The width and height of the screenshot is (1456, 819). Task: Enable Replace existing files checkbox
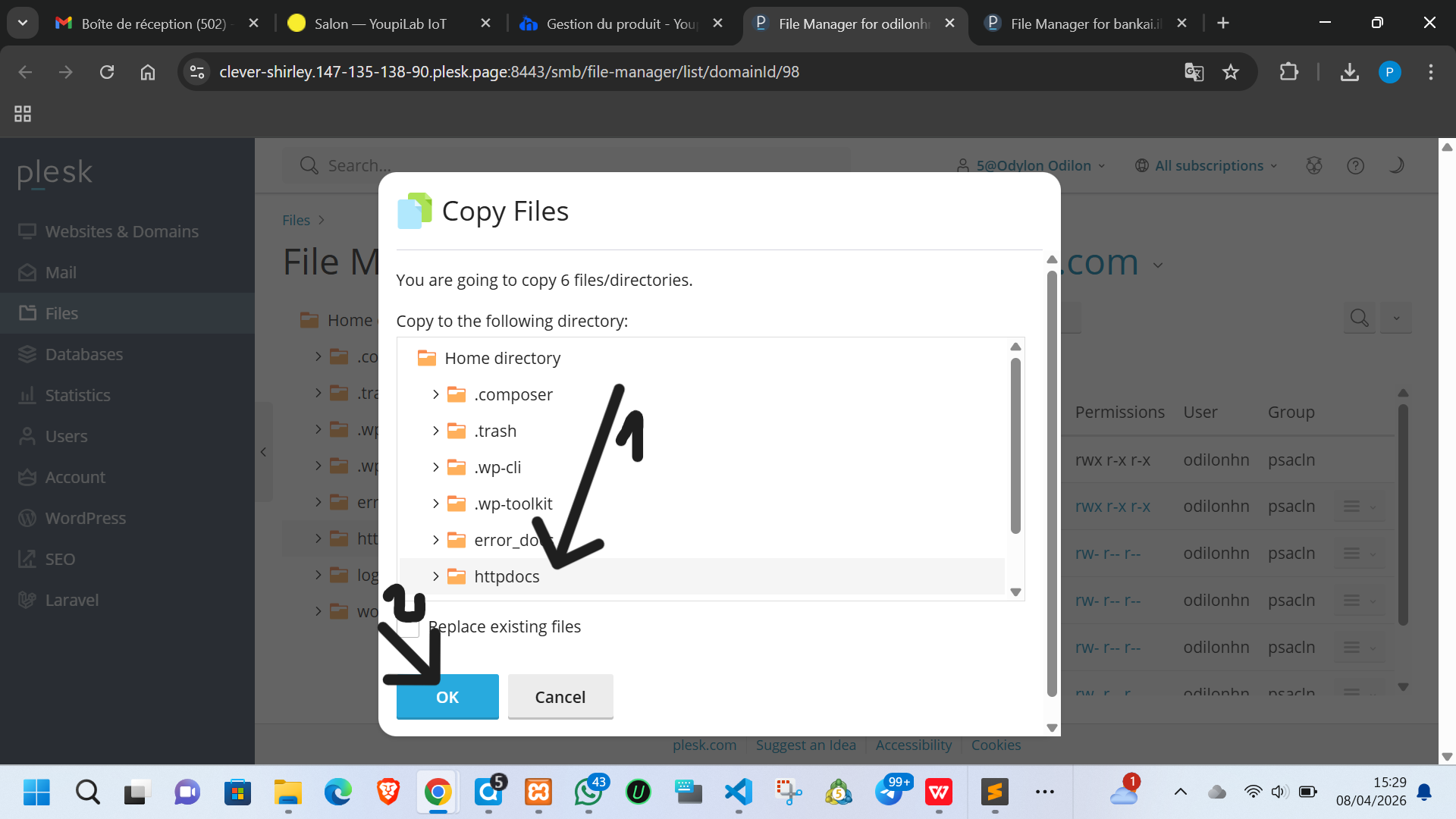[x=409, y=627]
